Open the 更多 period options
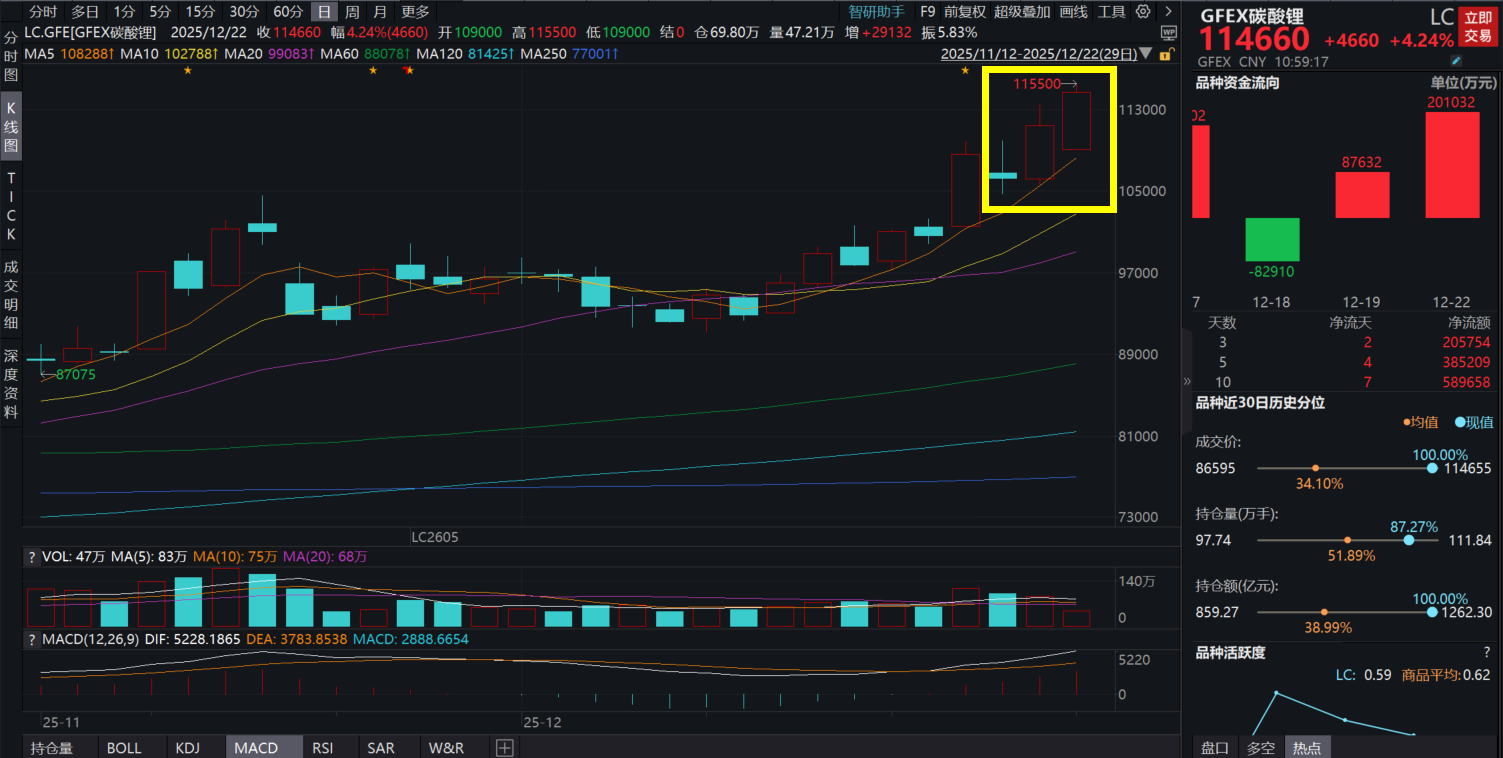 (415, 12)
